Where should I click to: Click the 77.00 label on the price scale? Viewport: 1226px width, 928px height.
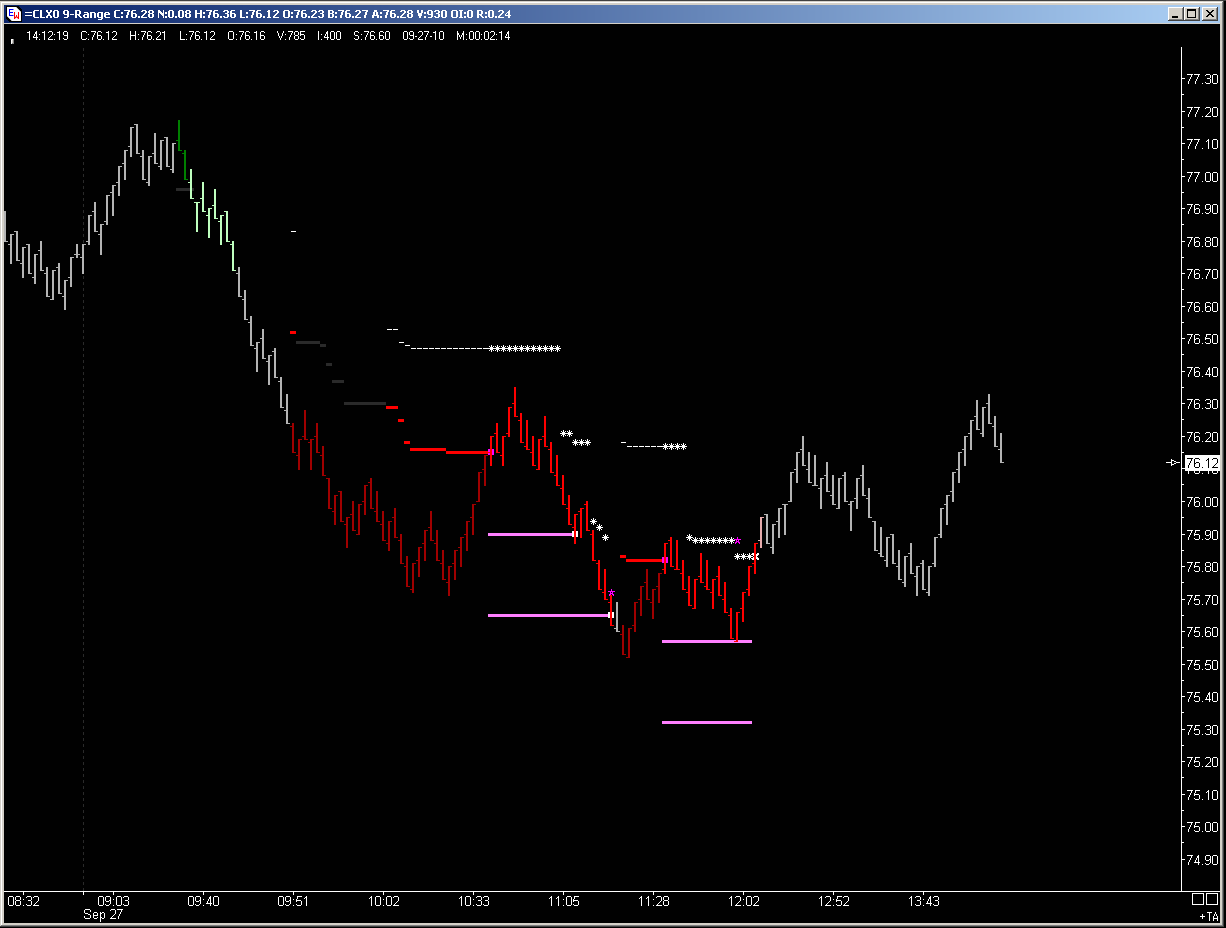point(1201,177)
